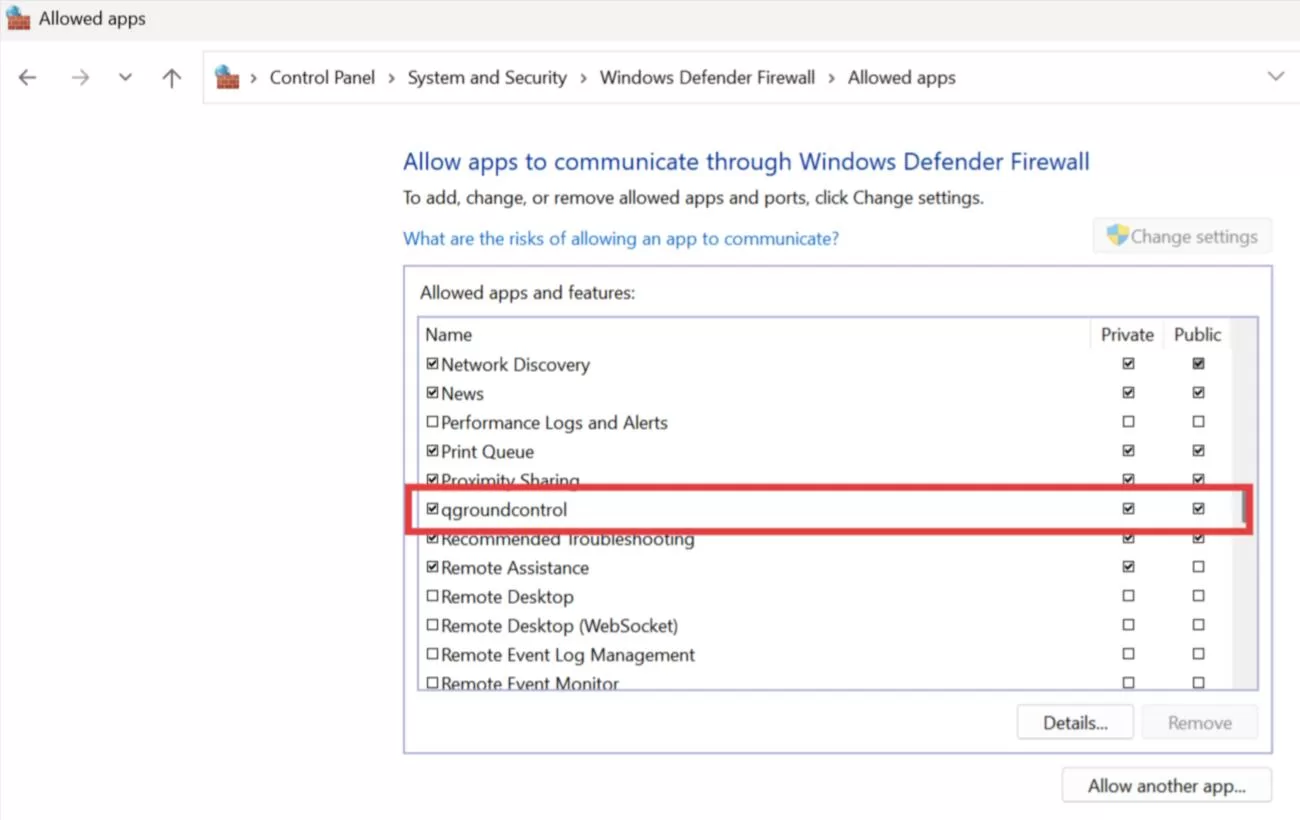Click the Private column header
The height and width of the screenshot is (820, 1300).
[x=1127, y=335]
